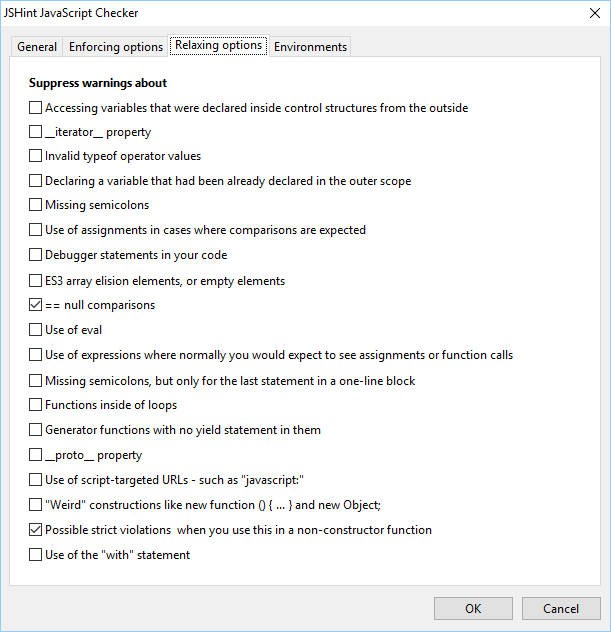Check ES3 array elision elements option
This screenshot has height=632, width=611.
point(36,280)
